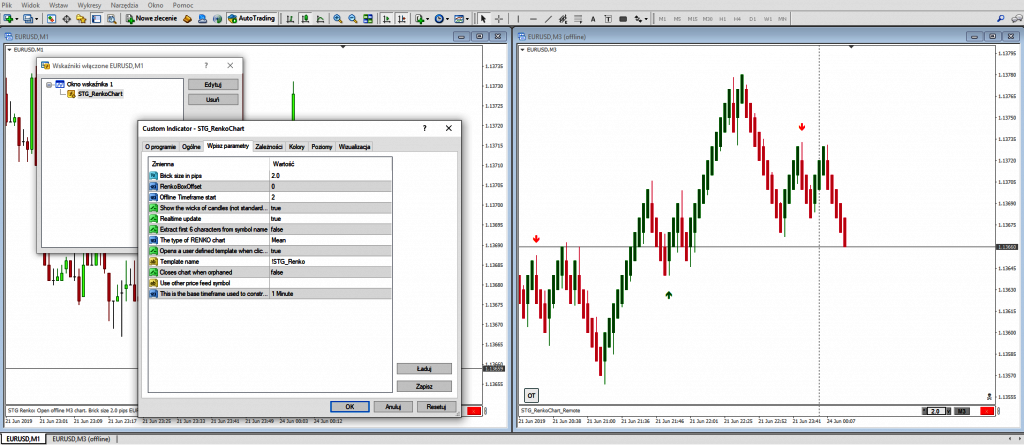This screenshot has width=1024, height=445.
Task: Toggle 'Realtime update' value true
Action: tap(275, 217)
